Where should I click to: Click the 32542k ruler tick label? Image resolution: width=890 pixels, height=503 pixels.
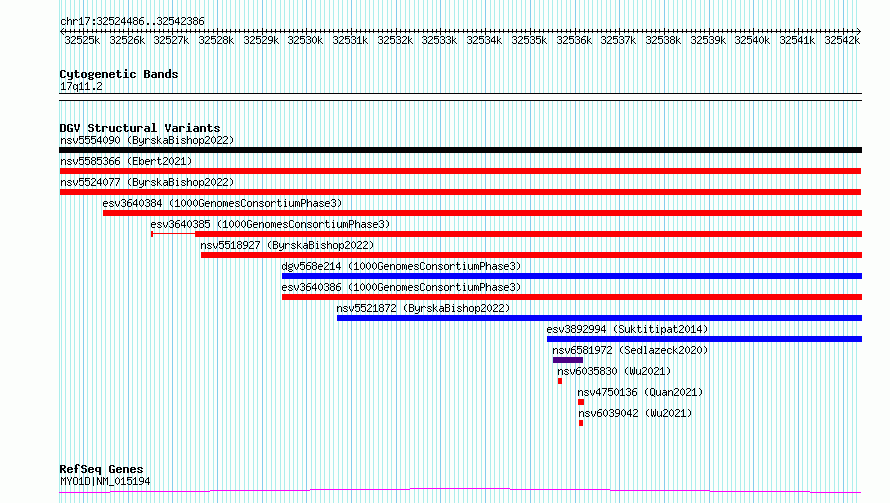tap(842, 40)
